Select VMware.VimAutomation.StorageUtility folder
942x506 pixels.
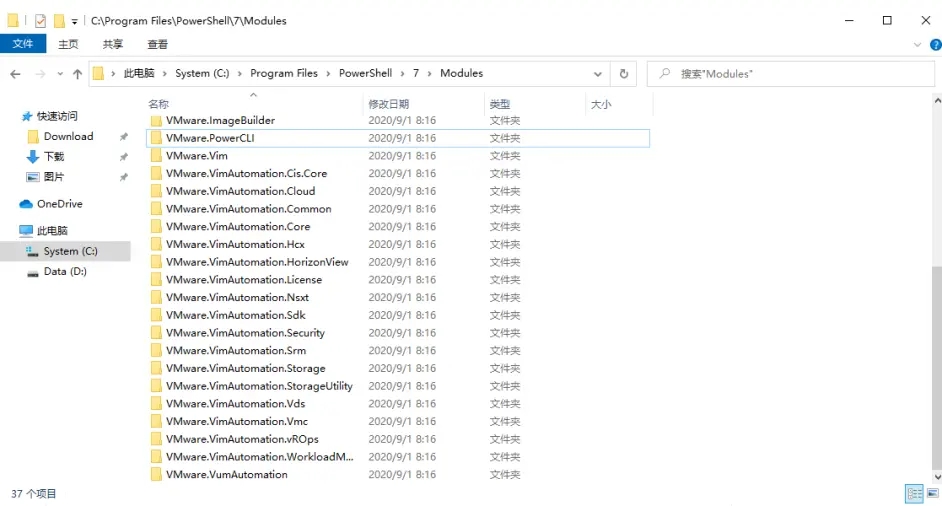tap(259, 386)
